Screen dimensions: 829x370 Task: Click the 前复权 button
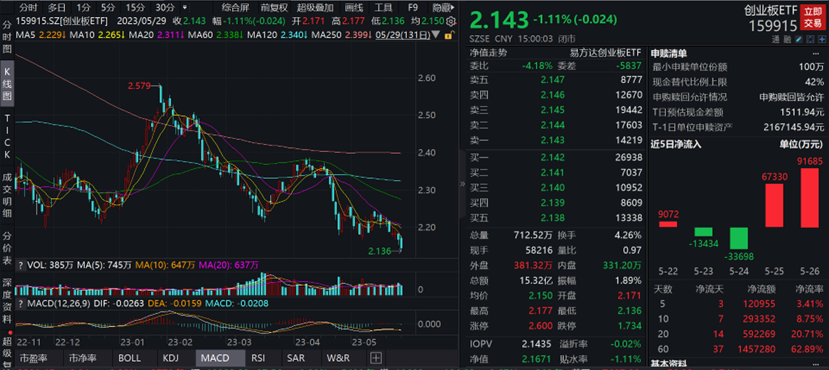pyautogui.click(x=274, y=7)
